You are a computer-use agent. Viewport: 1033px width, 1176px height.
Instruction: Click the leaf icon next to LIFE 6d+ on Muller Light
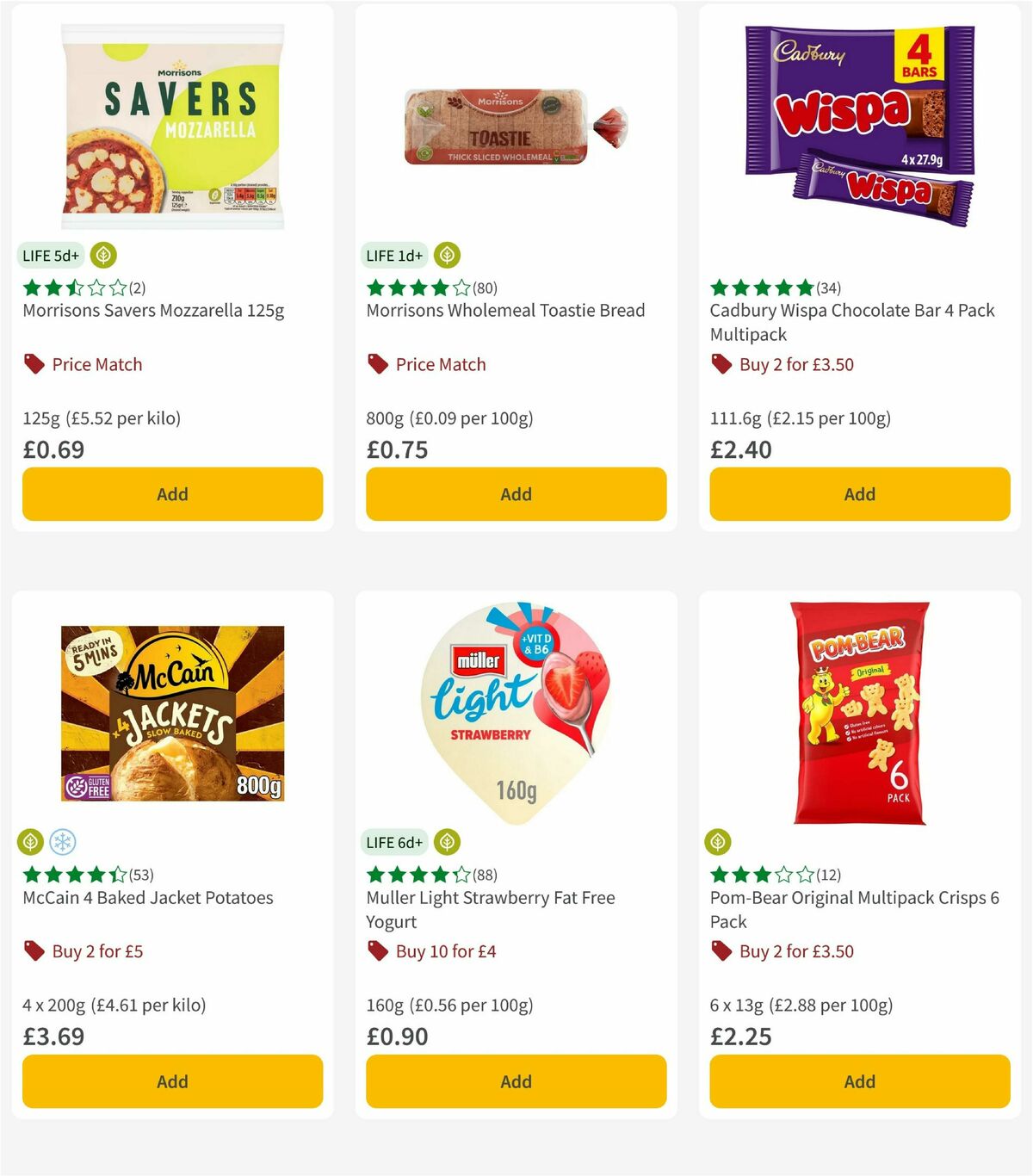coord(447,842)
